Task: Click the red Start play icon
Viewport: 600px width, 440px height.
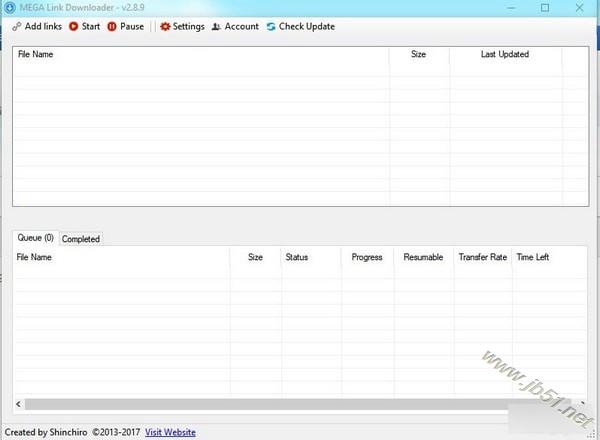Action: tap(73, 26)
